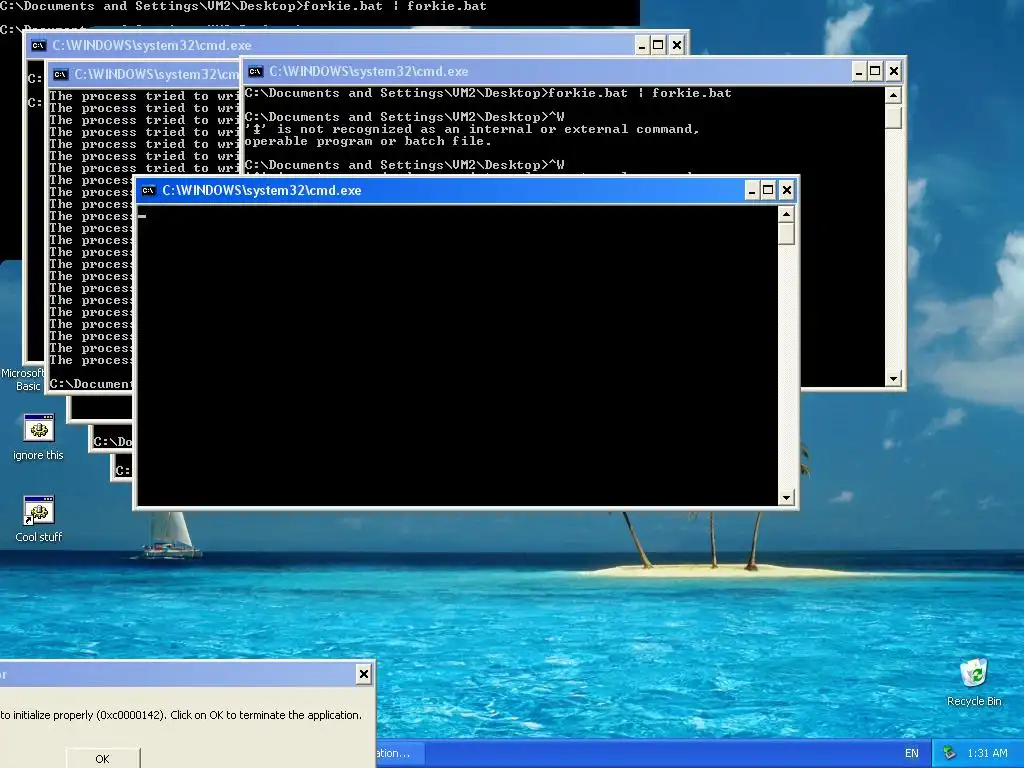This screenshot has height=768, width=1024.
Task: Click the taskbar button ending in 'ation...'
Action: [400, 753]
